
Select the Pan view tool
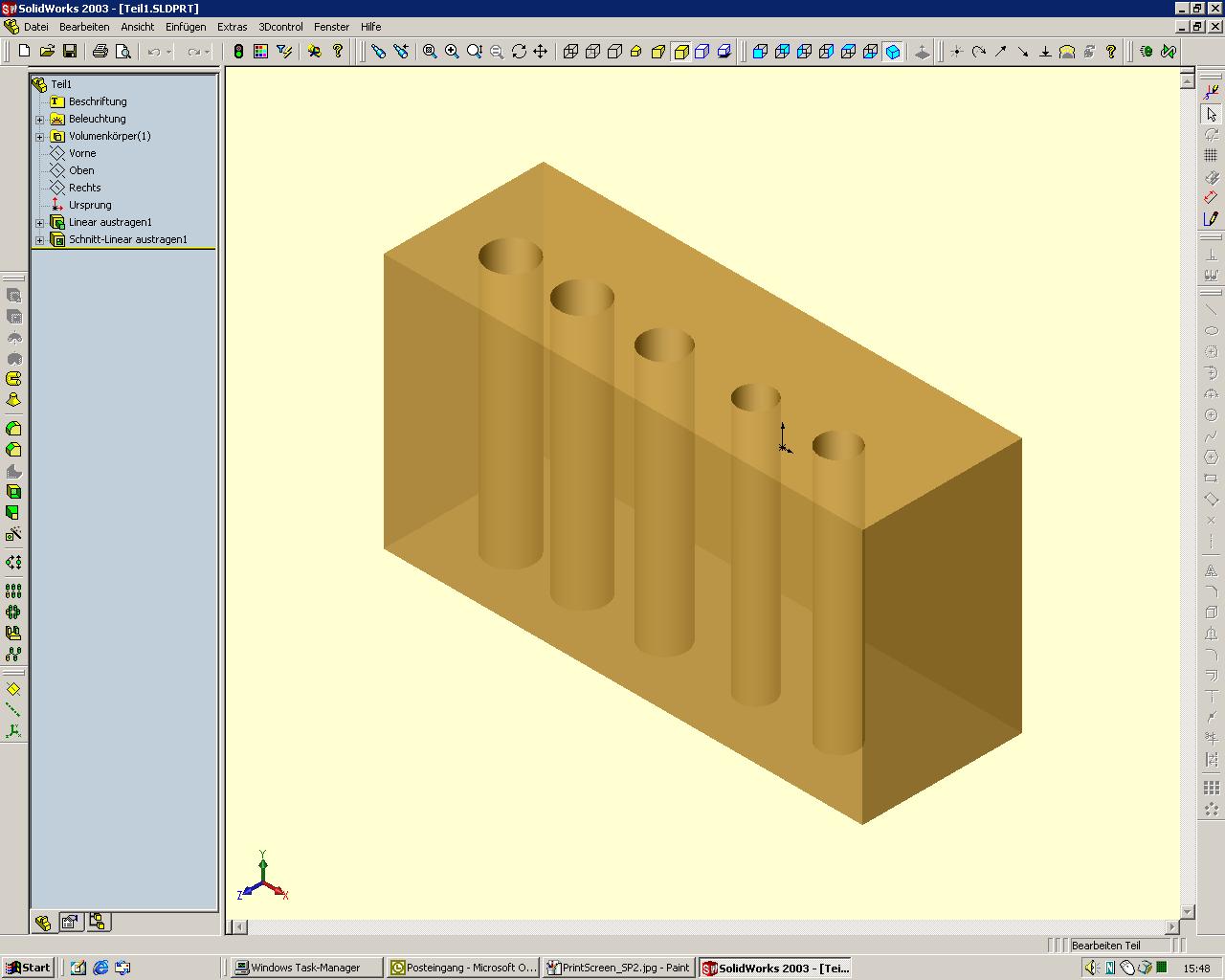(x=541, y=52)
